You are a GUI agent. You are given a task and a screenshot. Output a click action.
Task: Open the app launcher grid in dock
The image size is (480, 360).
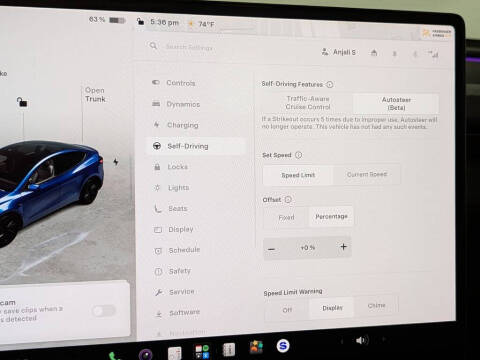click(202, 352)
